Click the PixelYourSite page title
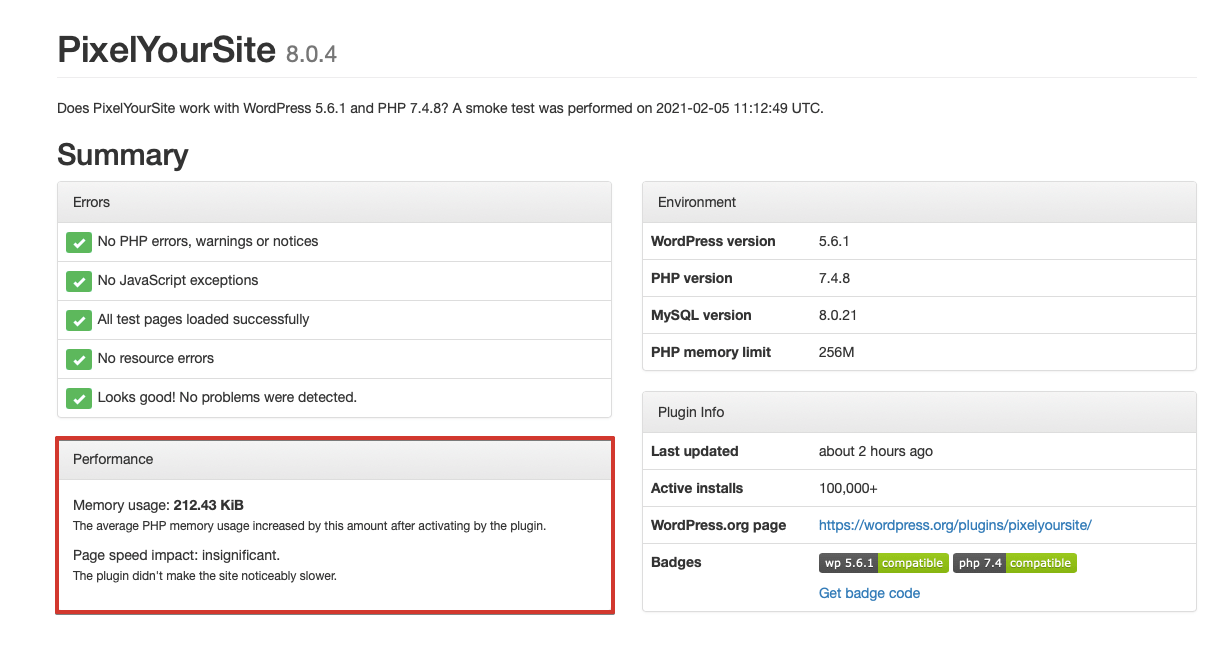This screenshot has height=648, width=1225. (166, 48)
